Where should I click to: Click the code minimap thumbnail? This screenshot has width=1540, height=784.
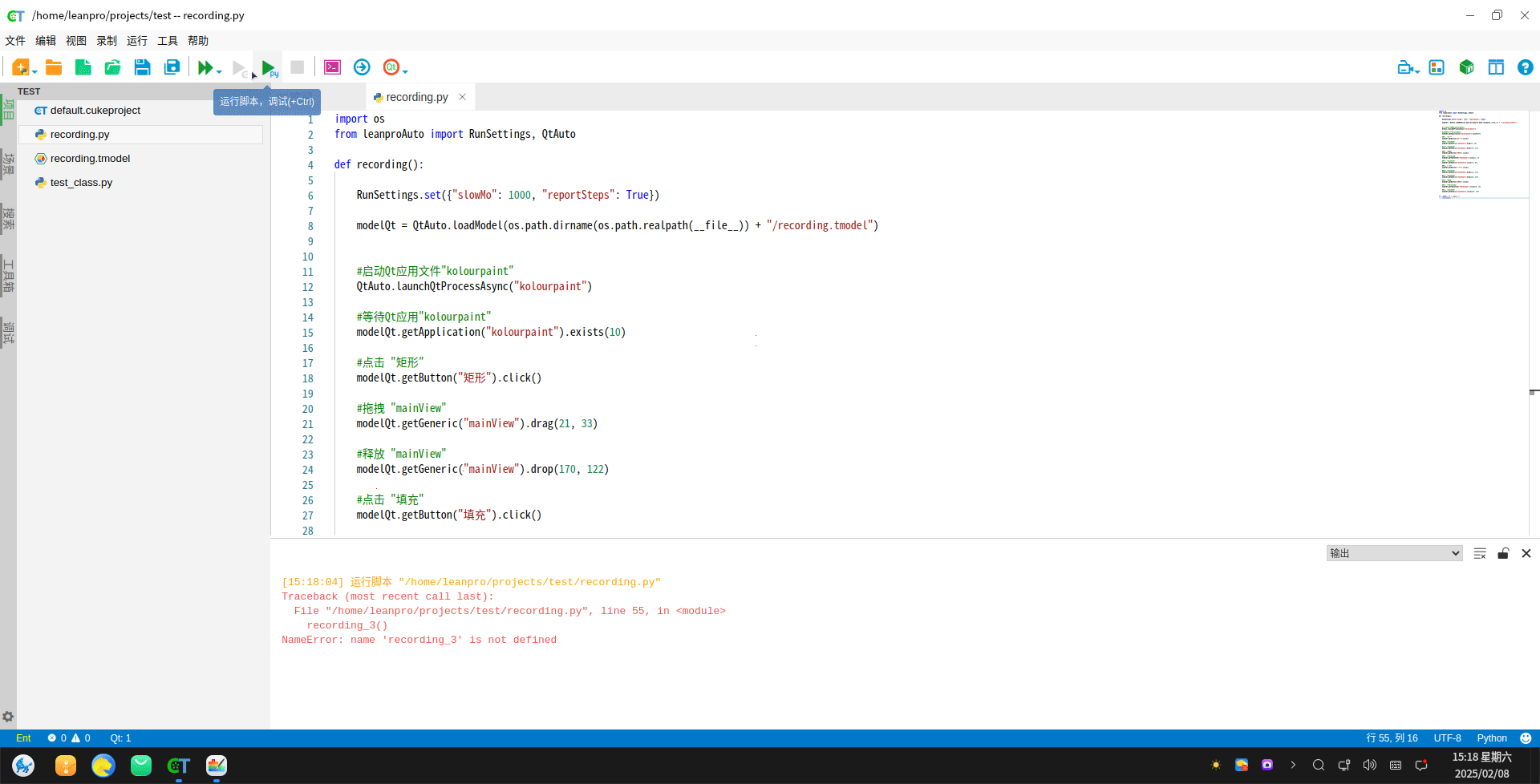pyautogui.click(x=1482, y=155)
